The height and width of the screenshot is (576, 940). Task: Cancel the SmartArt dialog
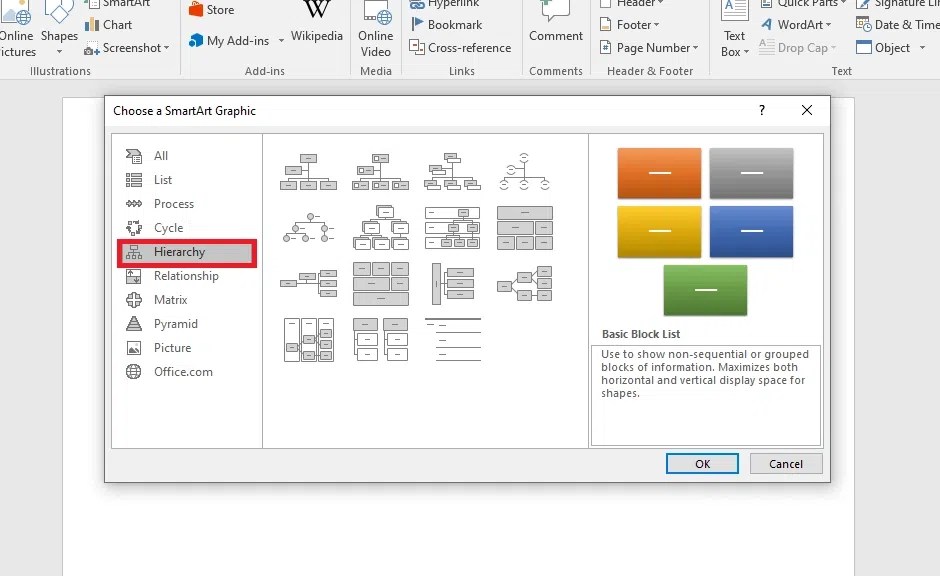tap(785, 464)
